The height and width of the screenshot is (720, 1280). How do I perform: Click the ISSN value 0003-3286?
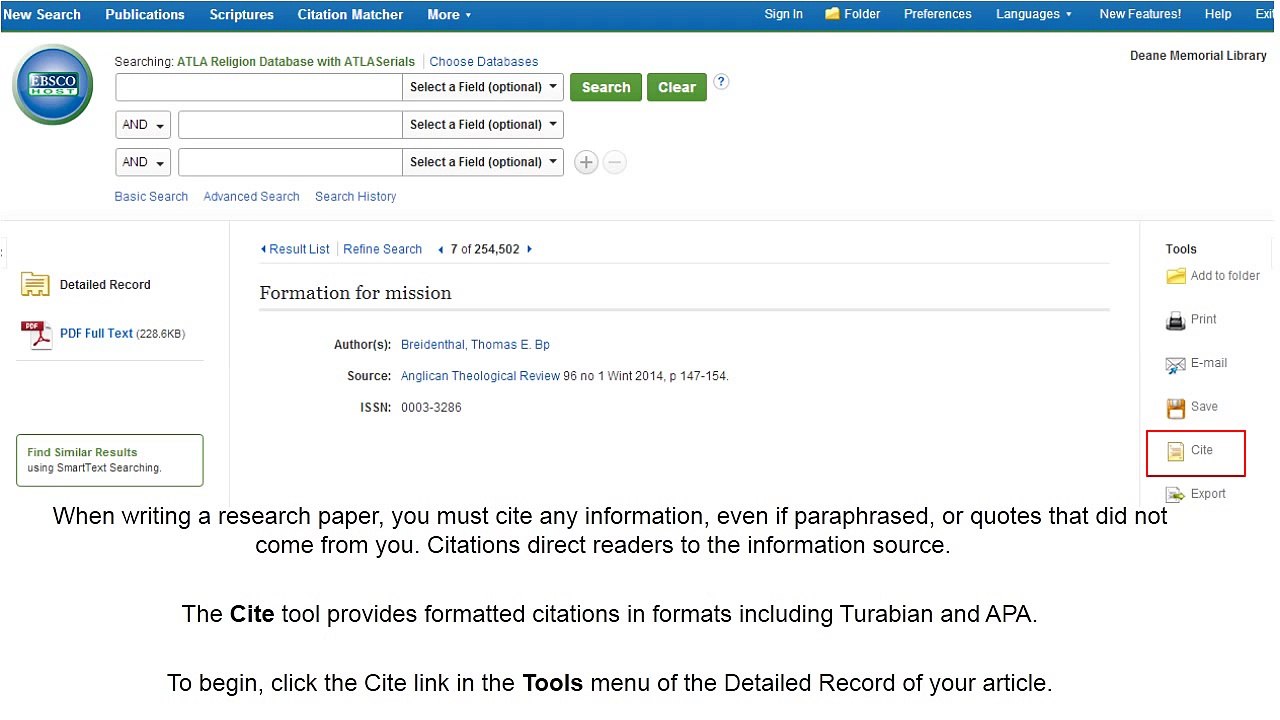pyautogui.click(x=431, y=408)
